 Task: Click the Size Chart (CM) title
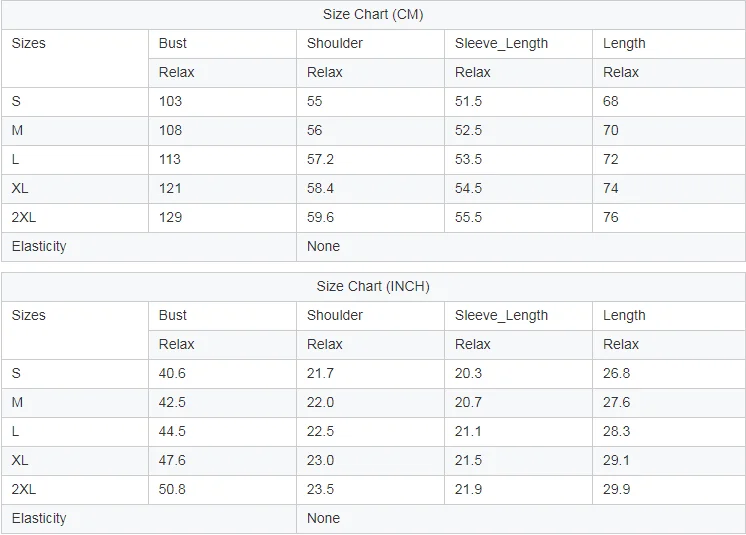click(x=373, y=14)
